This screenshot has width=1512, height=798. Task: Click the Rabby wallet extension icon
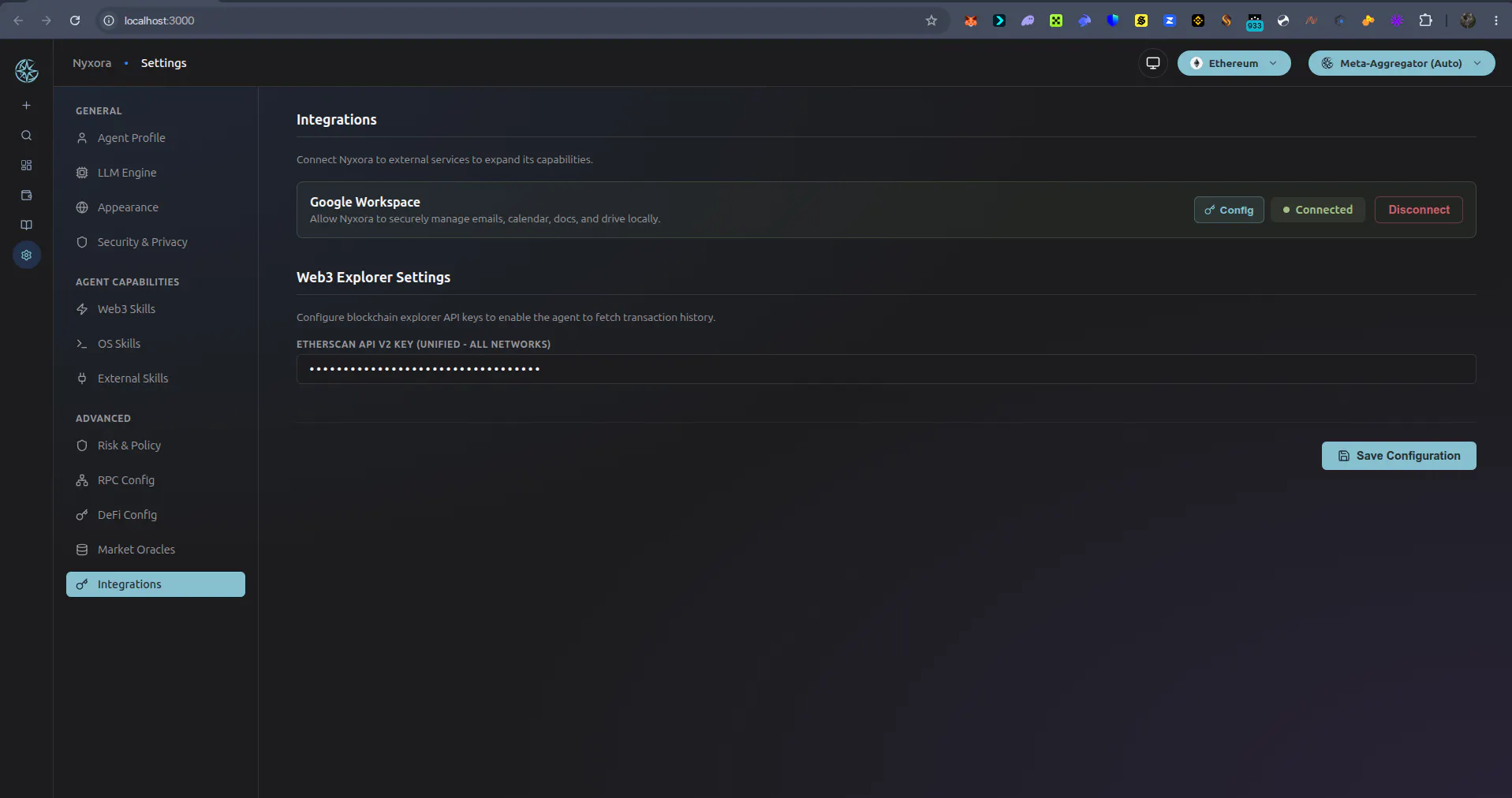(1085, 21)
